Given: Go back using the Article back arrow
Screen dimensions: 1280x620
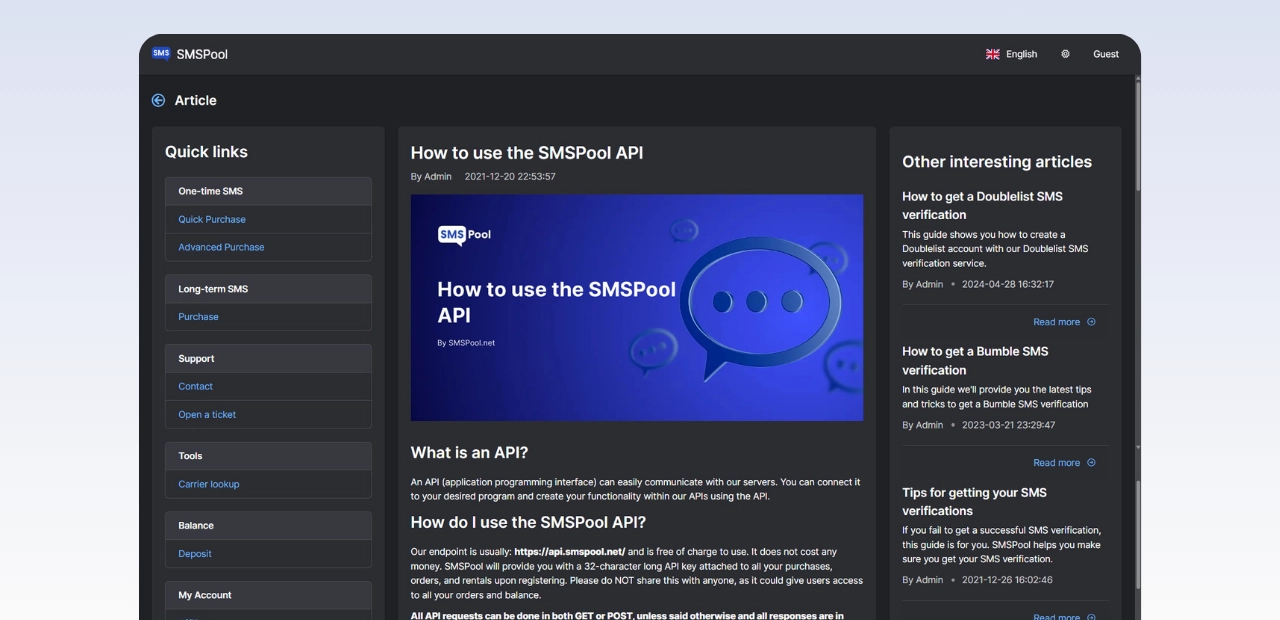Looking at the screenshot, I should [158, 100].
